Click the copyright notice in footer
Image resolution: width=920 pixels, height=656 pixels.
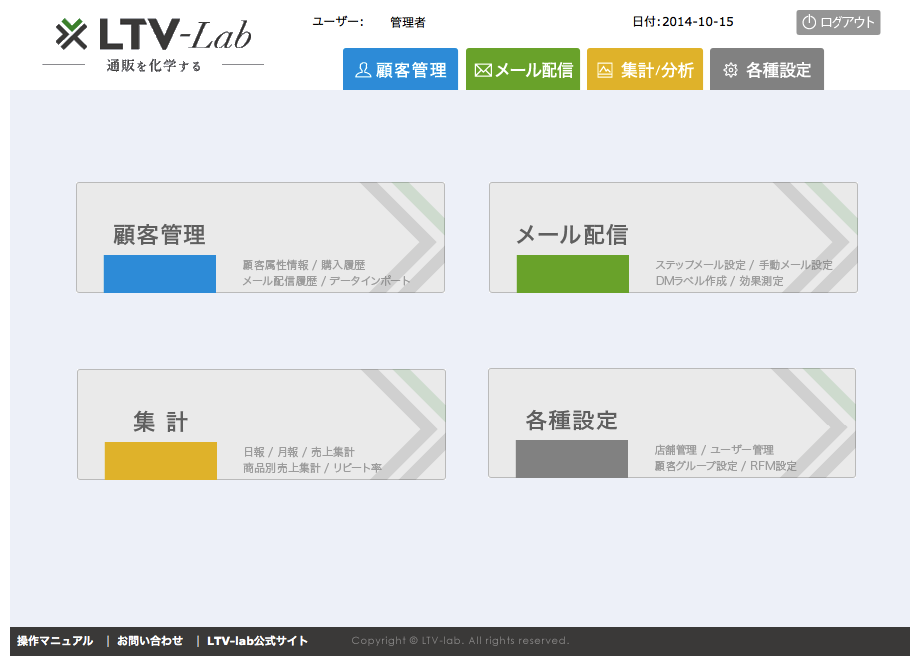pyautogui.click(x=460, y=641)
